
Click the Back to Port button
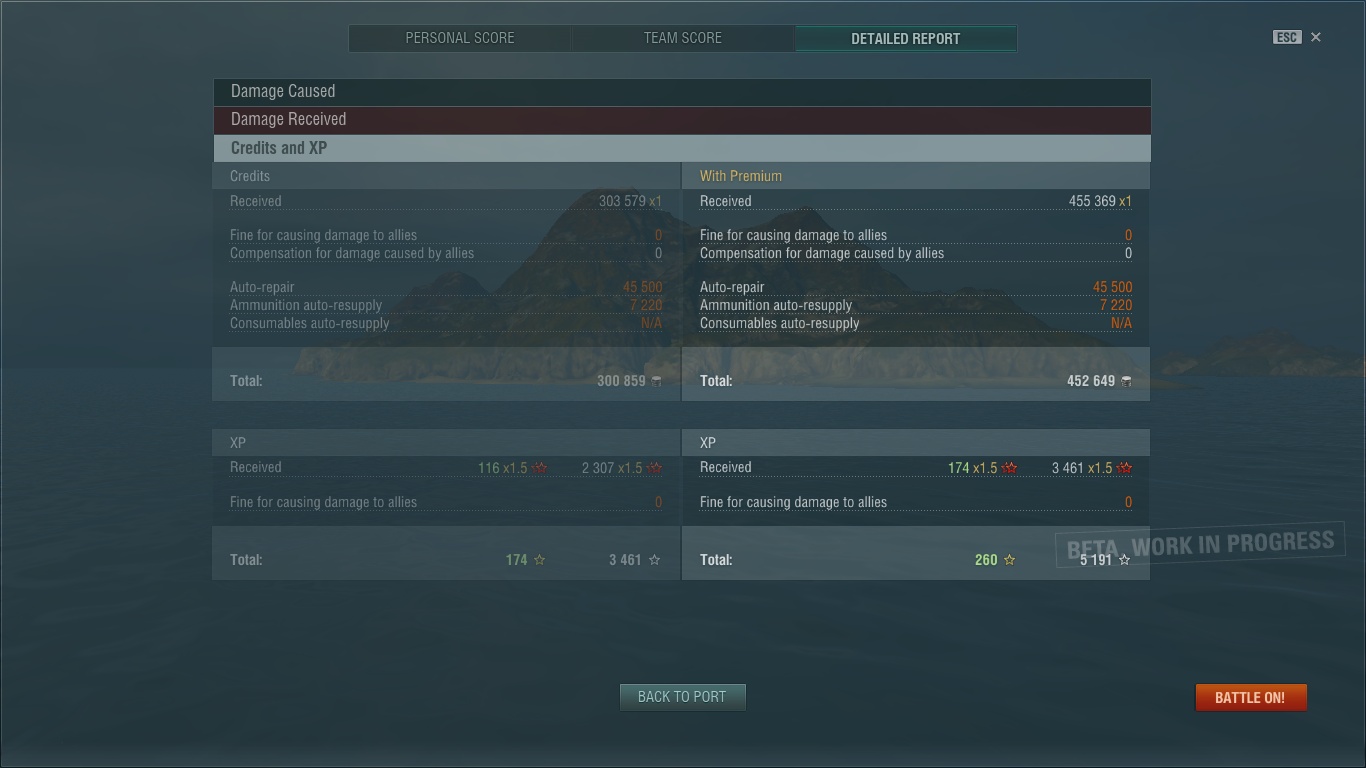pos(682,697)
